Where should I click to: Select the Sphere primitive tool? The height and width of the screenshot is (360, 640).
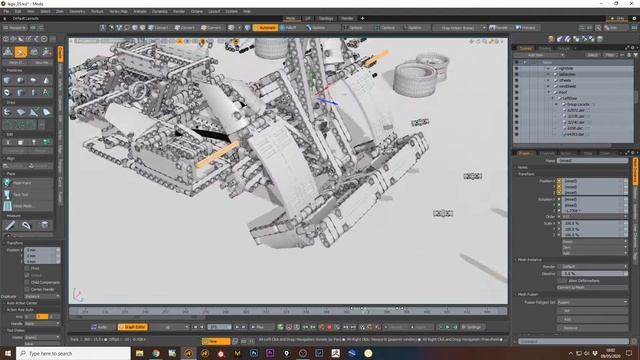(20, 80)
